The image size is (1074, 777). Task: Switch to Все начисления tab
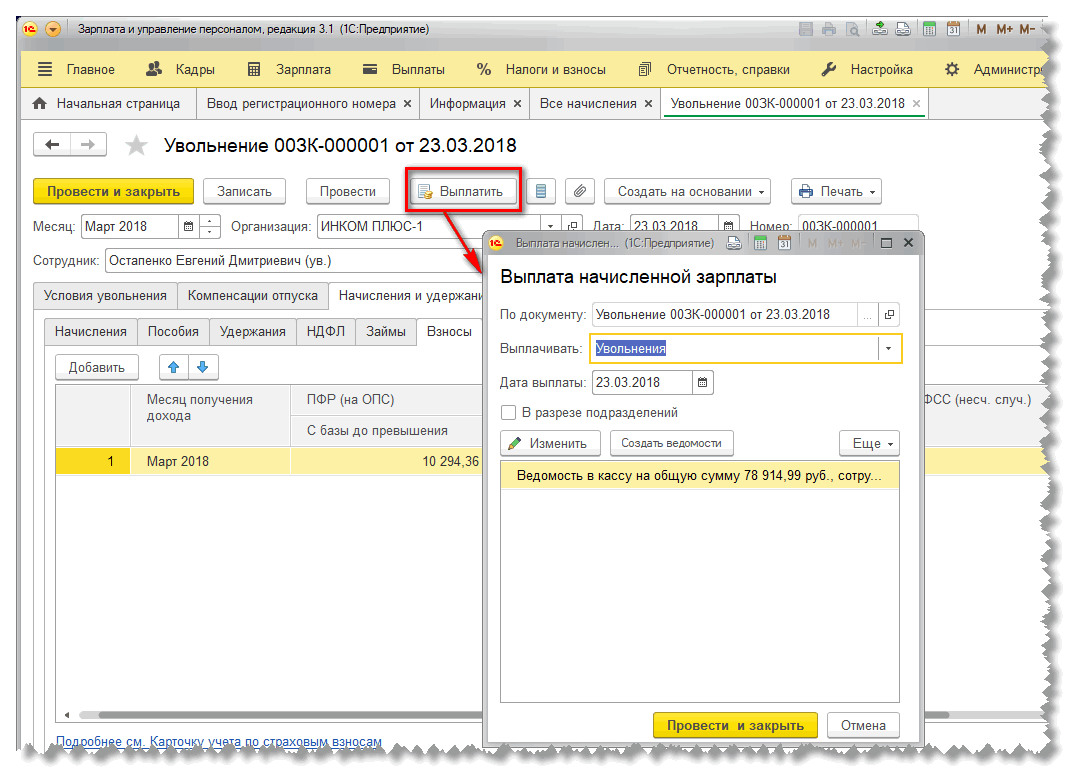pos(588,103)
